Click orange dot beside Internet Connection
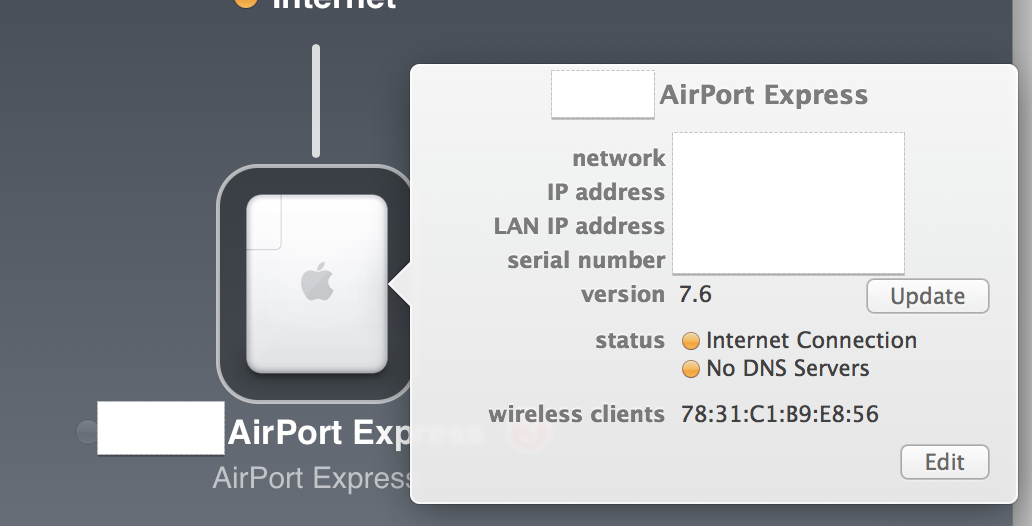 (690, 341)
